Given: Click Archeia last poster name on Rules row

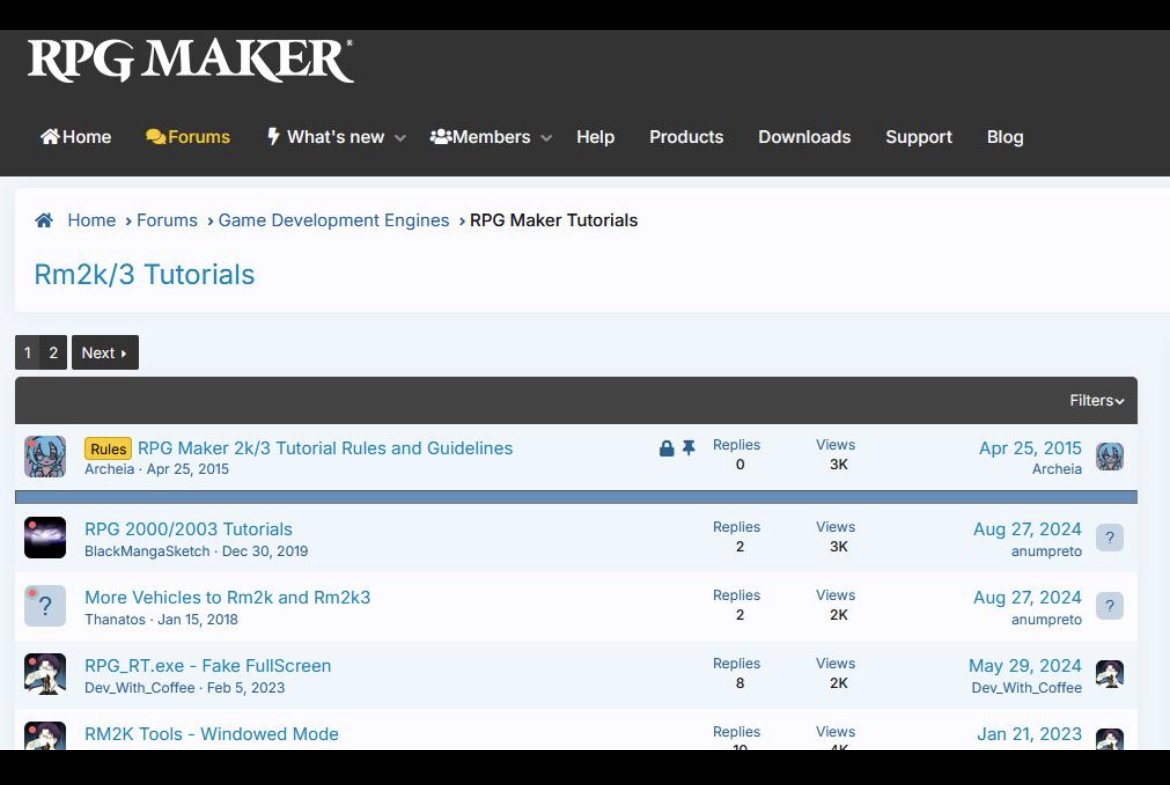Looking at the screenshot, I should 1057,469.
